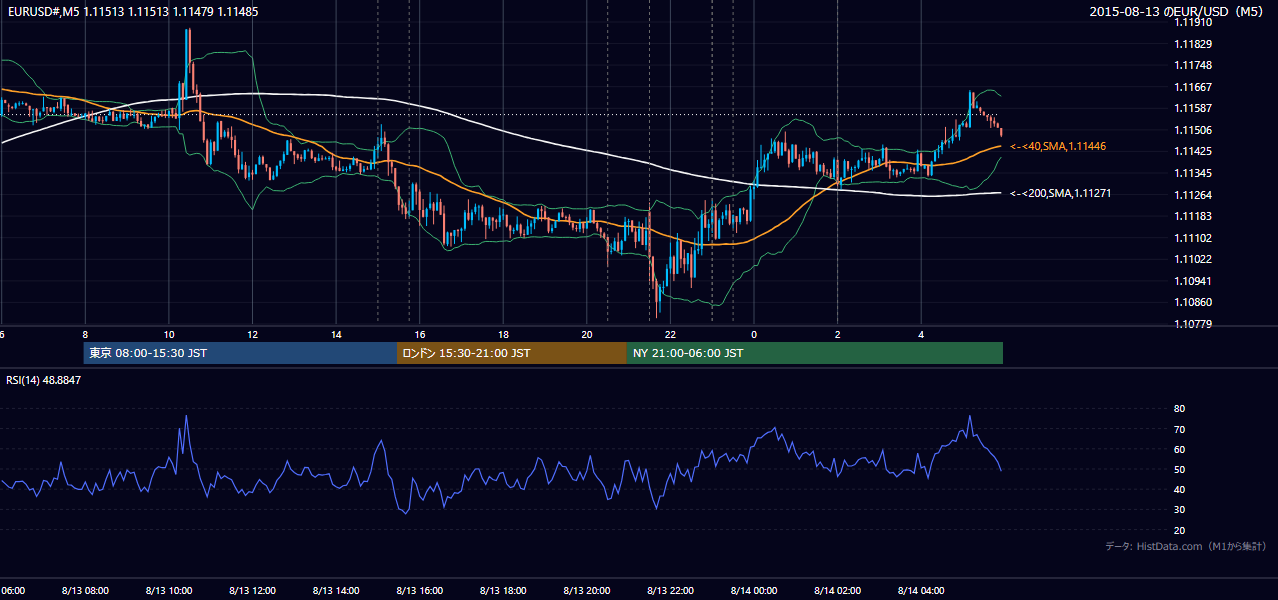Click hour label 14 under price chart
1278x600 pixels.
(x=336, y=335)
